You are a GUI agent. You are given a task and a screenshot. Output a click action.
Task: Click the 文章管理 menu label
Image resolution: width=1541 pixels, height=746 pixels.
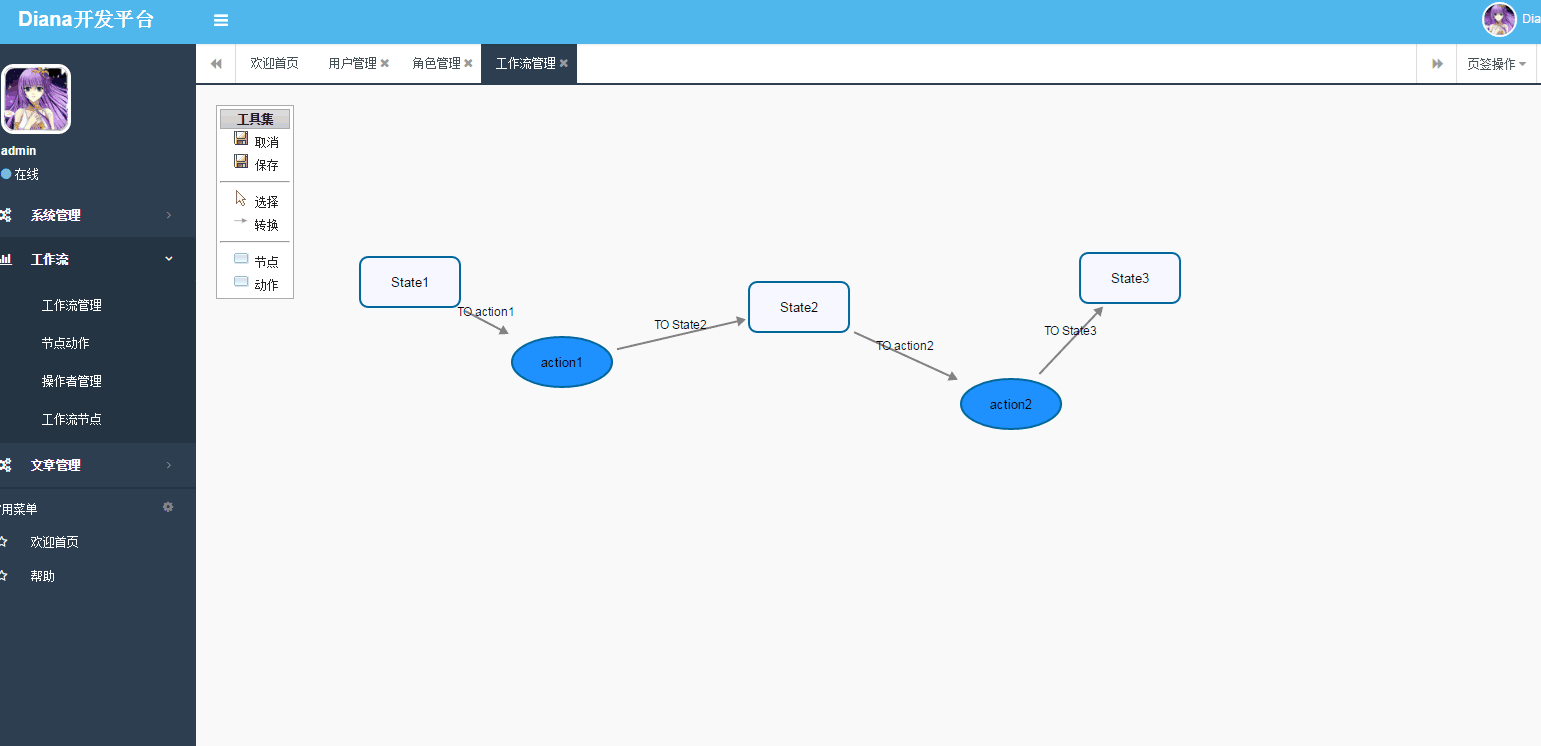click(56, 465)
